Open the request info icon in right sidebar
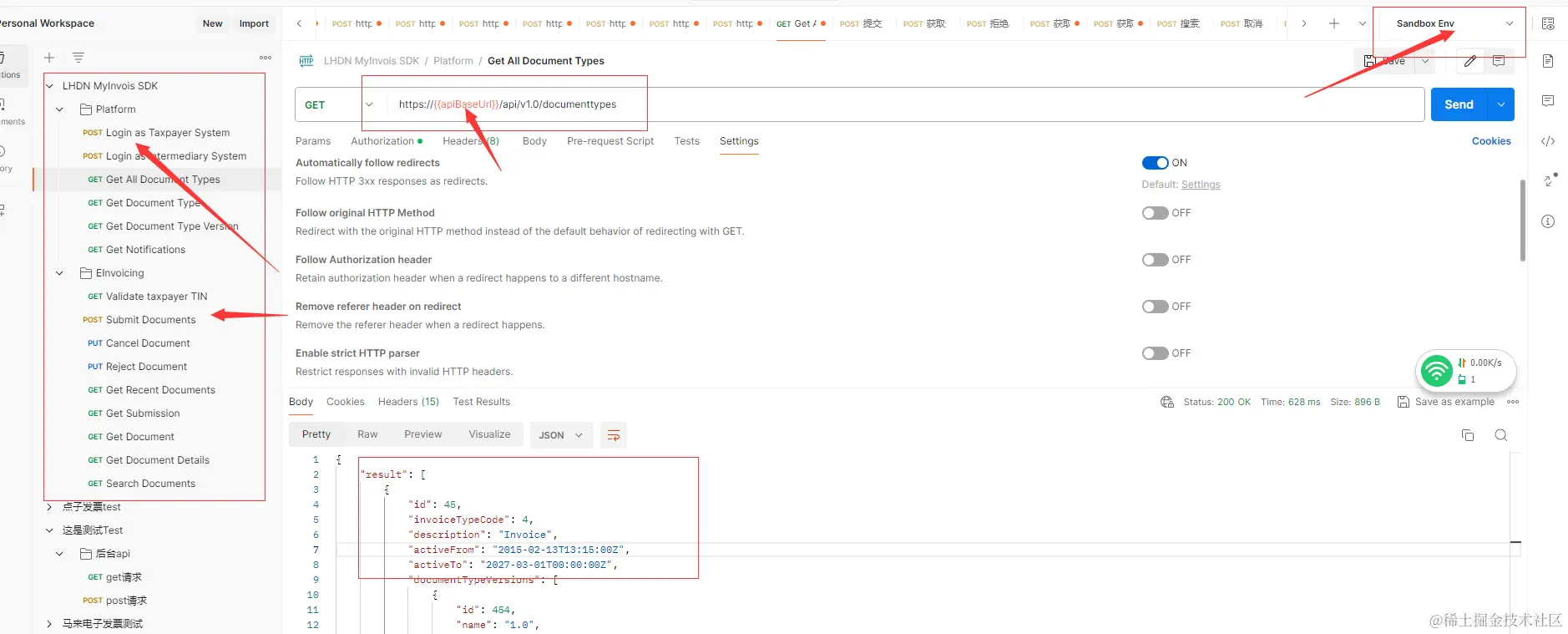 point(1548,221)
